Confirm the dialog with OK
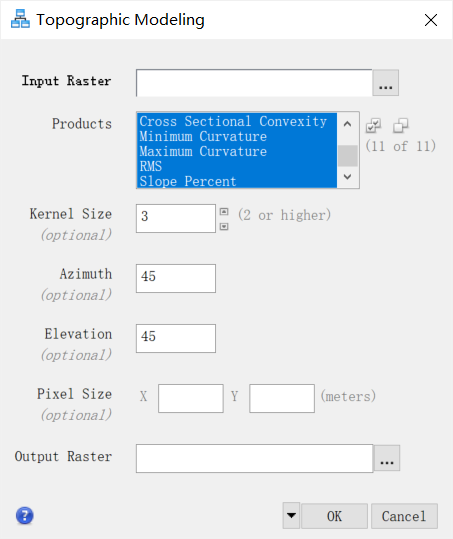 pyautogui.click(x=334, y=516)
